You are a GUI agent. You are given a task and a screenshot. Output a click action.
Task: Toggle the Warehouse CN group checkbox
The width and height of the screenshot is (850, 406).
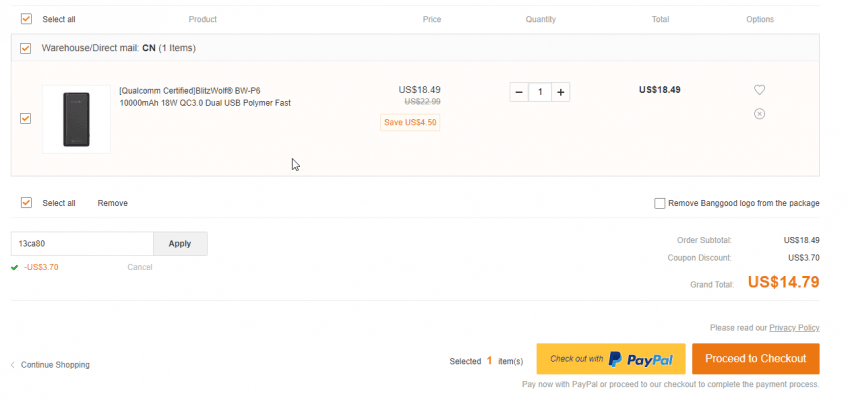pyautogui.click(x=25, y=48)
